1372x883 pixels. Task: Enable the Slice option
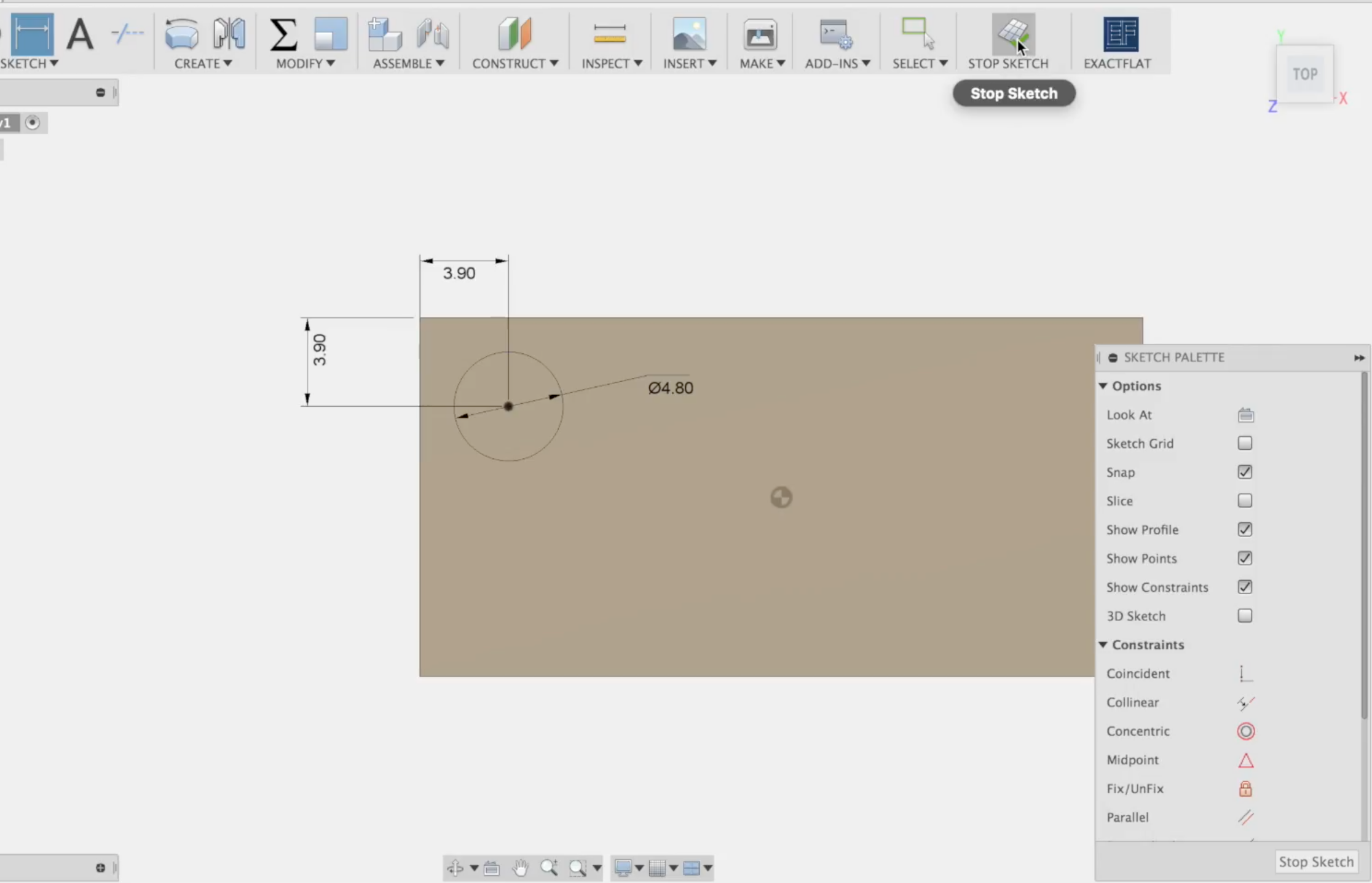(1245, 500)
